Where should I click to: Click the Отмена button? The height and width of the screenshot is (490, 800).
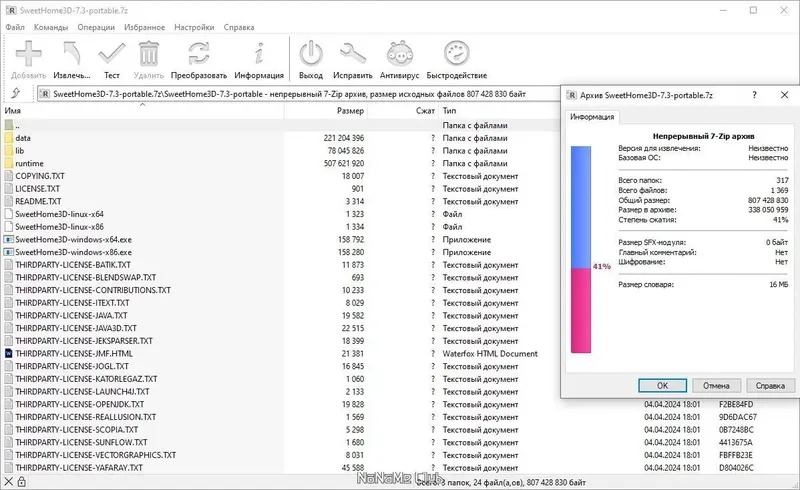tap(716, 385)
